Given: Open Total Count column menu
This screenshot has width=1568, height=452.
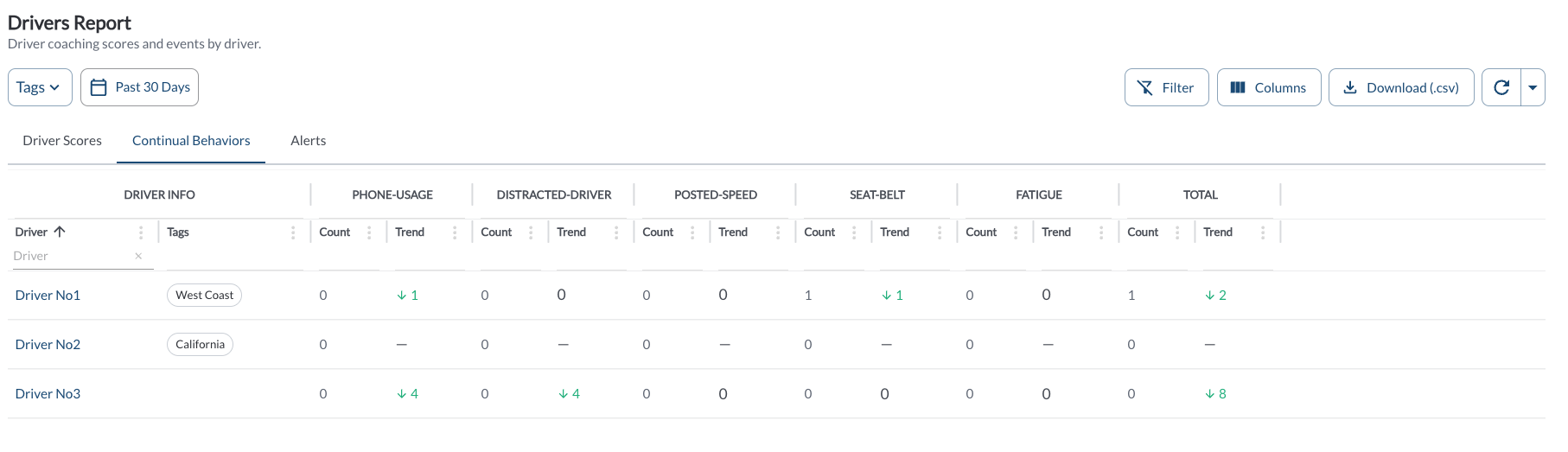Looking at the screenshot, I should point(1177,232).
